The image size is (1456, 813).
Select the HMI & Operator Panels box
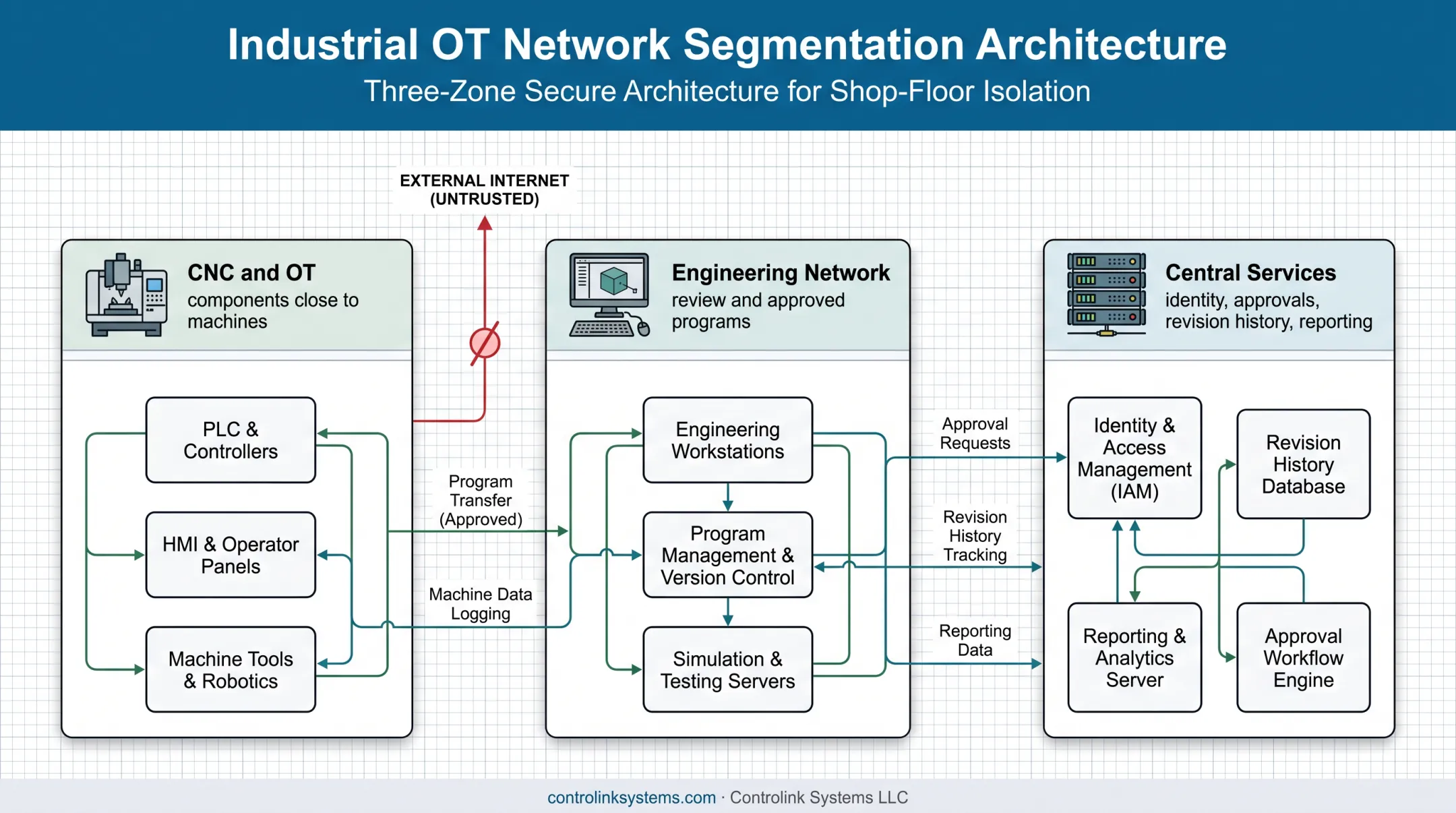tap(231, 555)
